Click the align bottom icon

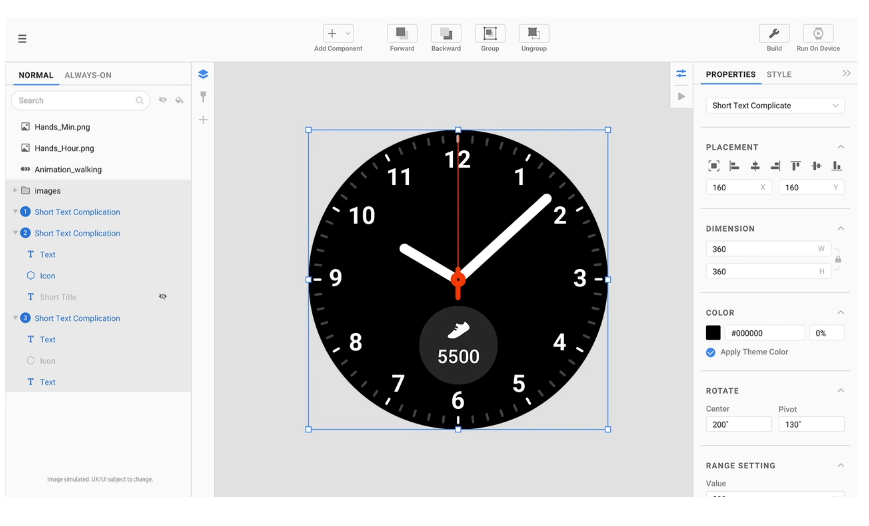point(837,166)
